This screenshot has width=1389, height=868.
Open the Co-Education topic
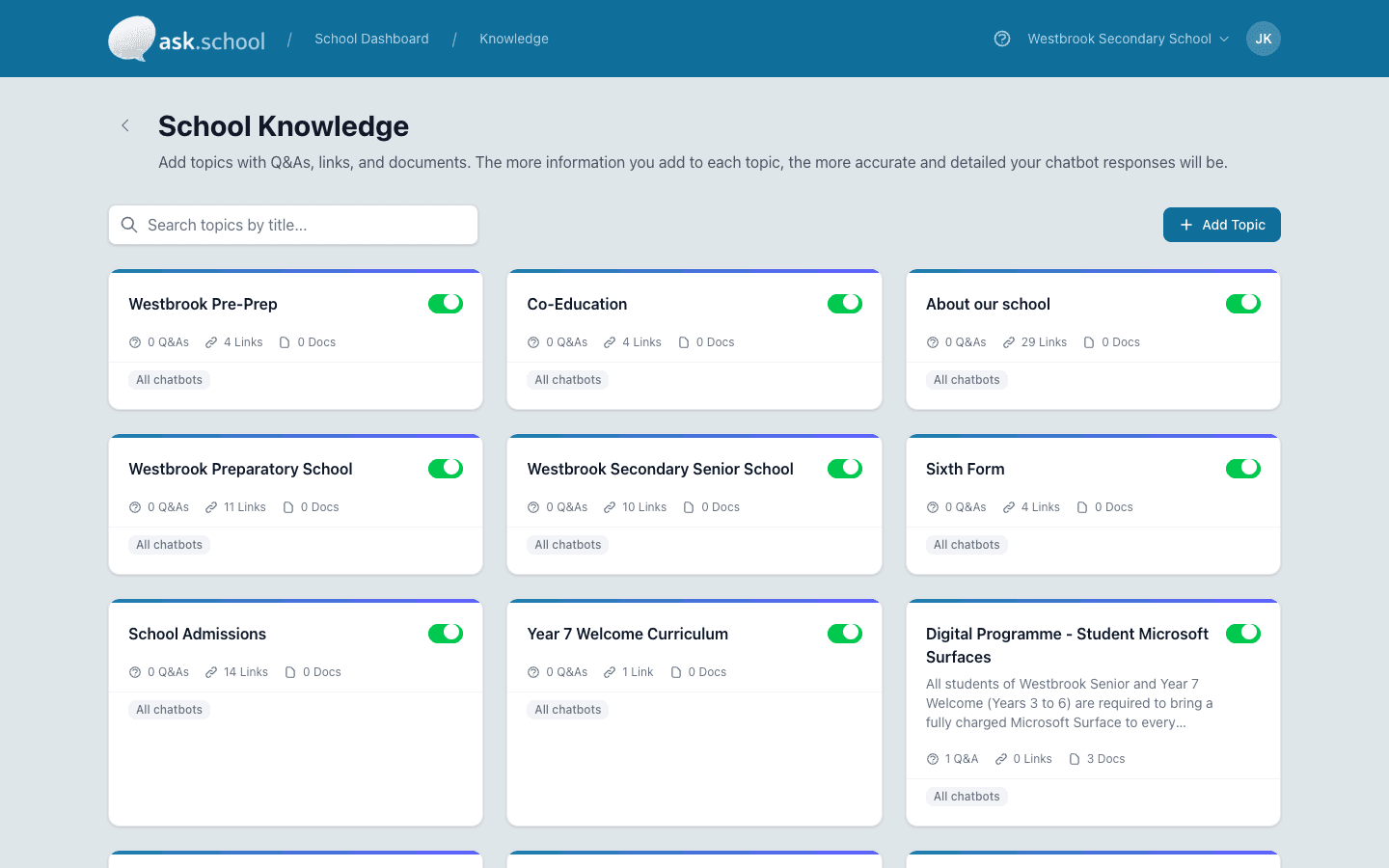point(577,304)
